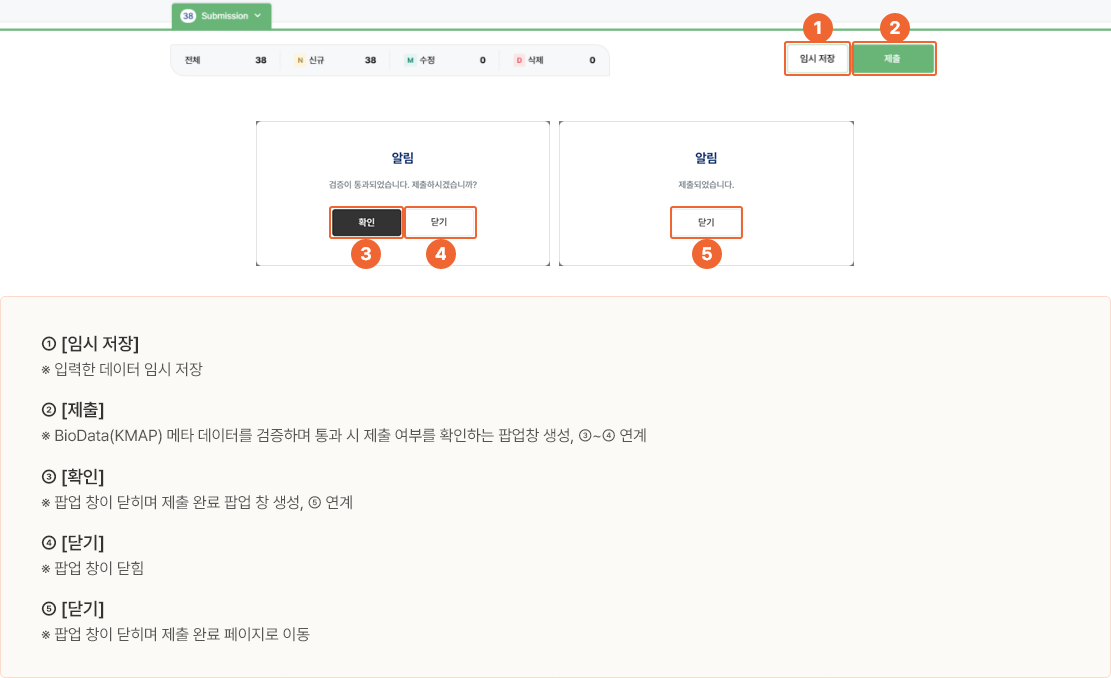Image resolution: width=1111 pixels, height=678 pixels.
Task: Click the 알림 title in confirmation dialog
Action: [402, 158]
